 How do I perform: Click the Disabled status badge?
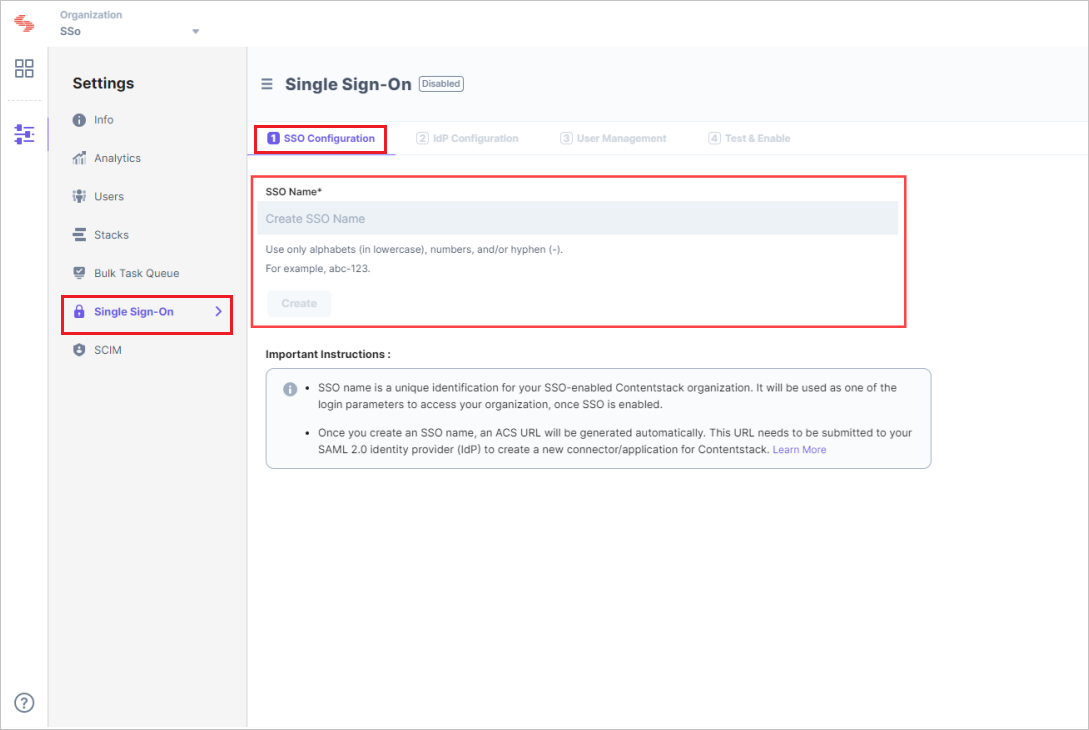click(440, 84)
